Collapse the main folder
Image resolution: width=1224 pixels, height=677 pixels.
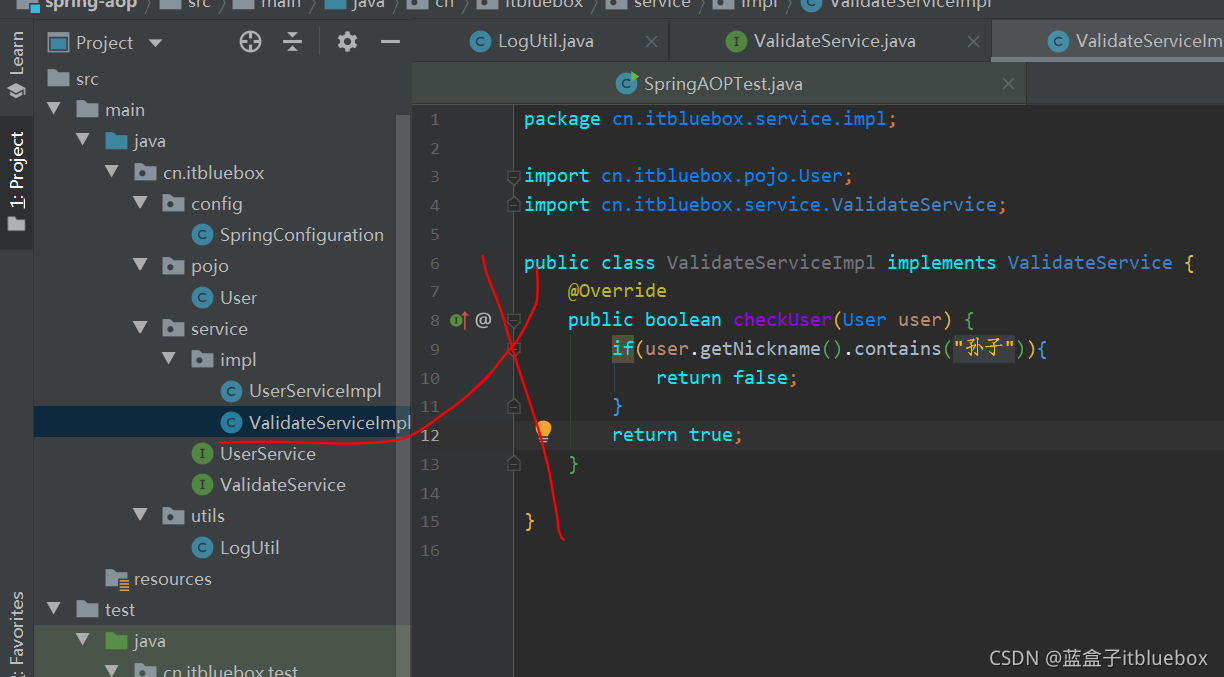(x=54, y=109)
